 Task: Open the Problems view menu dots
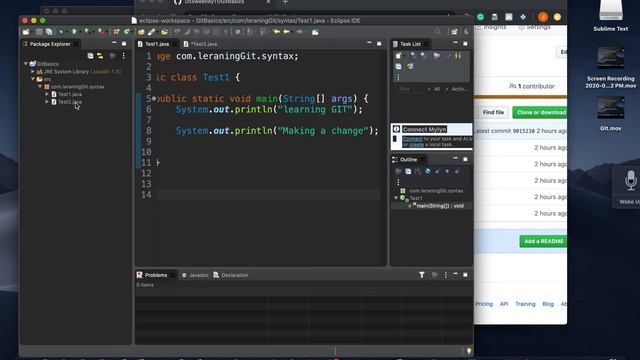click(x=446, y=275)
